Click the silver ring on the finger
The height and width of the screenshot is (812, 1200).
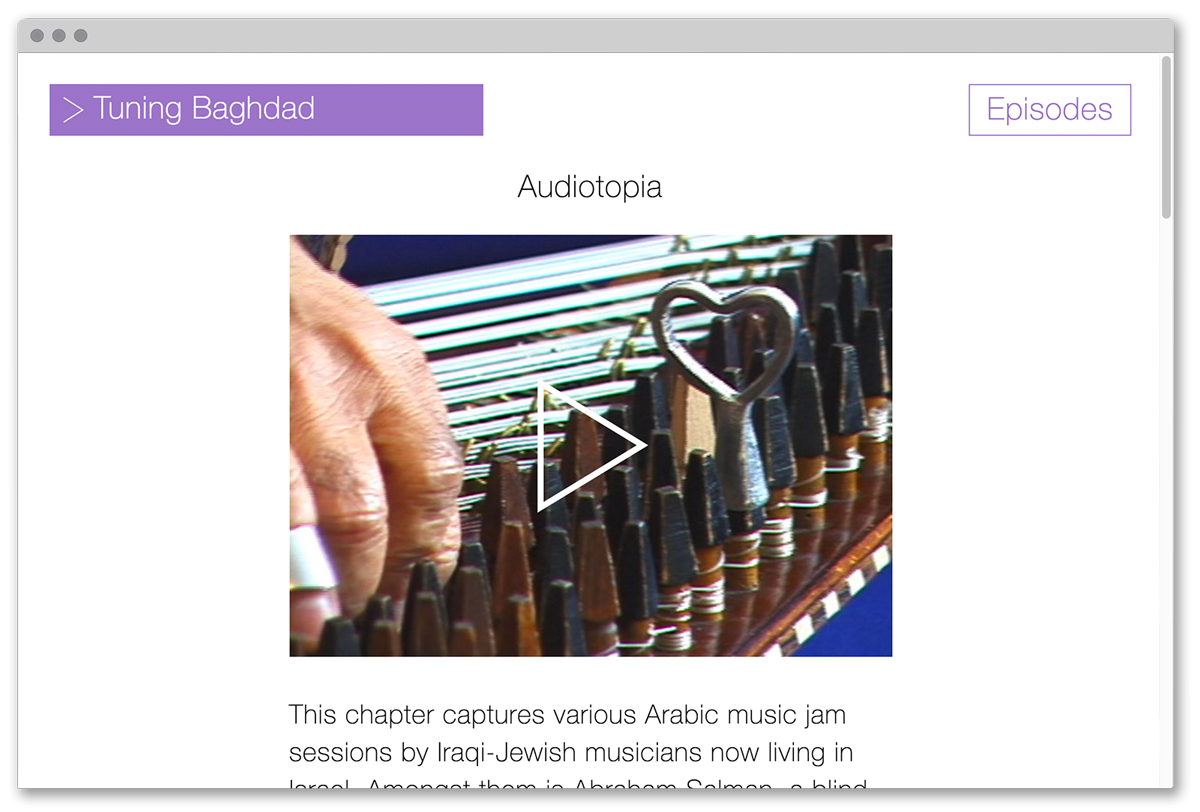point(309,560)
